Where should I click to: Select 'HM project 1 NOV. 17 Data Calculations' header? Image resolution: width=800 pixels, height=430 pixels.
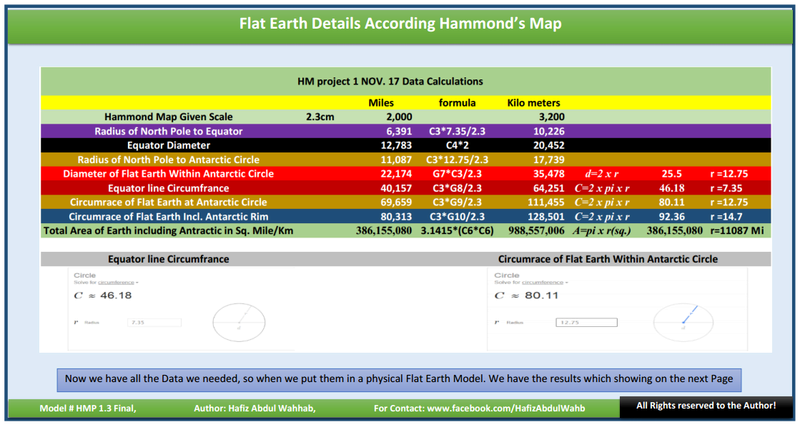pyautogui.click(x=390, y=81)
